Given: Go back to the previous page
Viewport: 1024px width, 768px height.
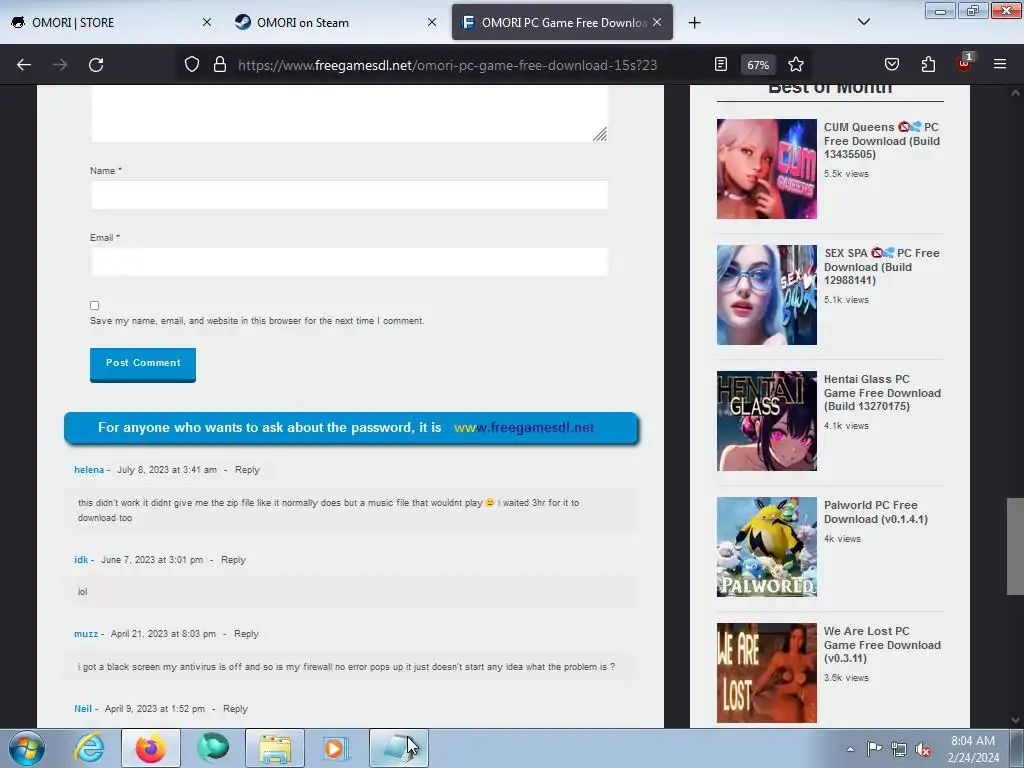Looking at the screenshot, I should 24,65.
